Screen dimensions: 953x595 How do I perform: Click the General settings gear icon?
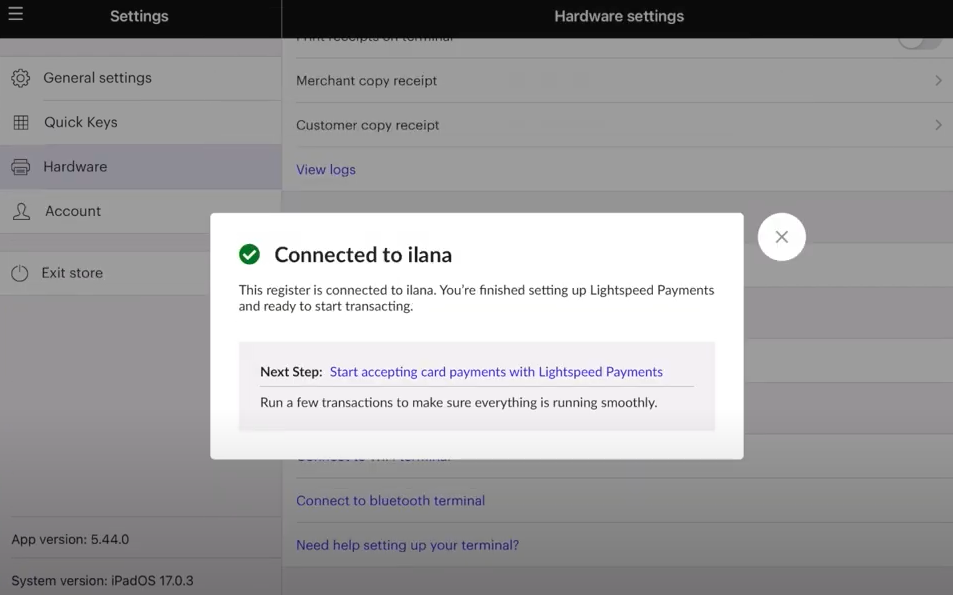coord(20,78)
